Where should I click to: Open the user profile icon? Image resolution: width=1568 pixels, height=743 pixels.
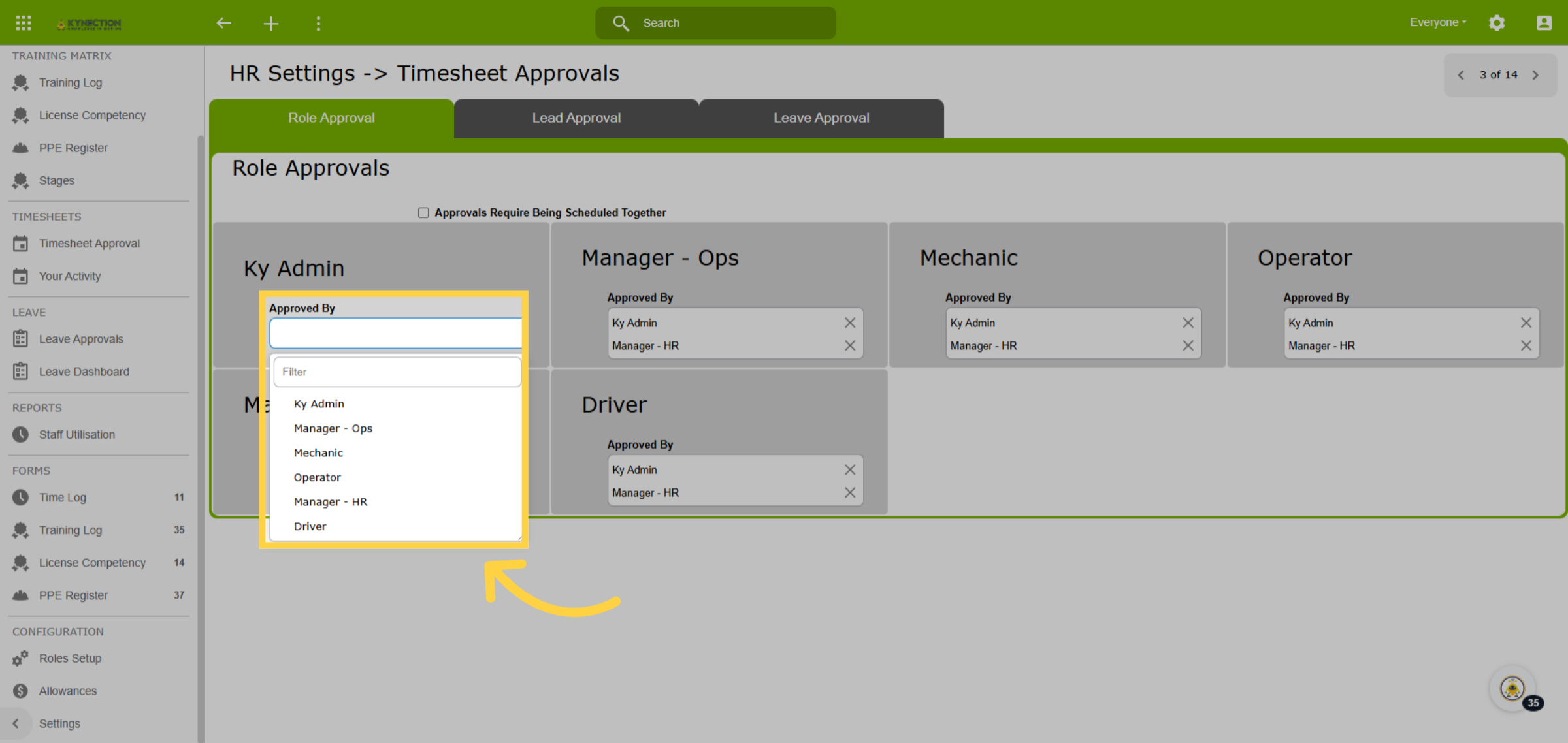(x=1544, y=23)
